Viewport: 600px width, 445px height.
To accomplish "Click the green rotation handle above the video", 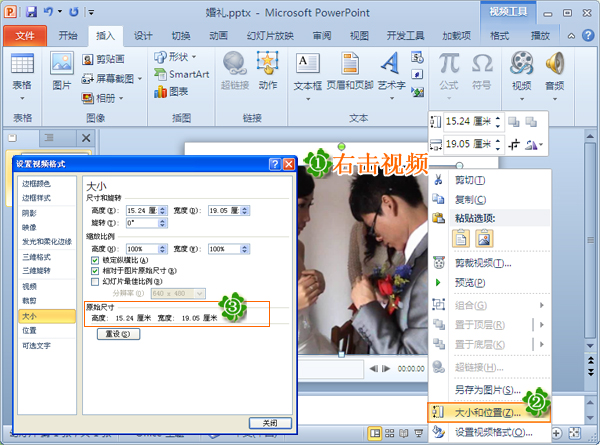I will click(x=341, y=146).
